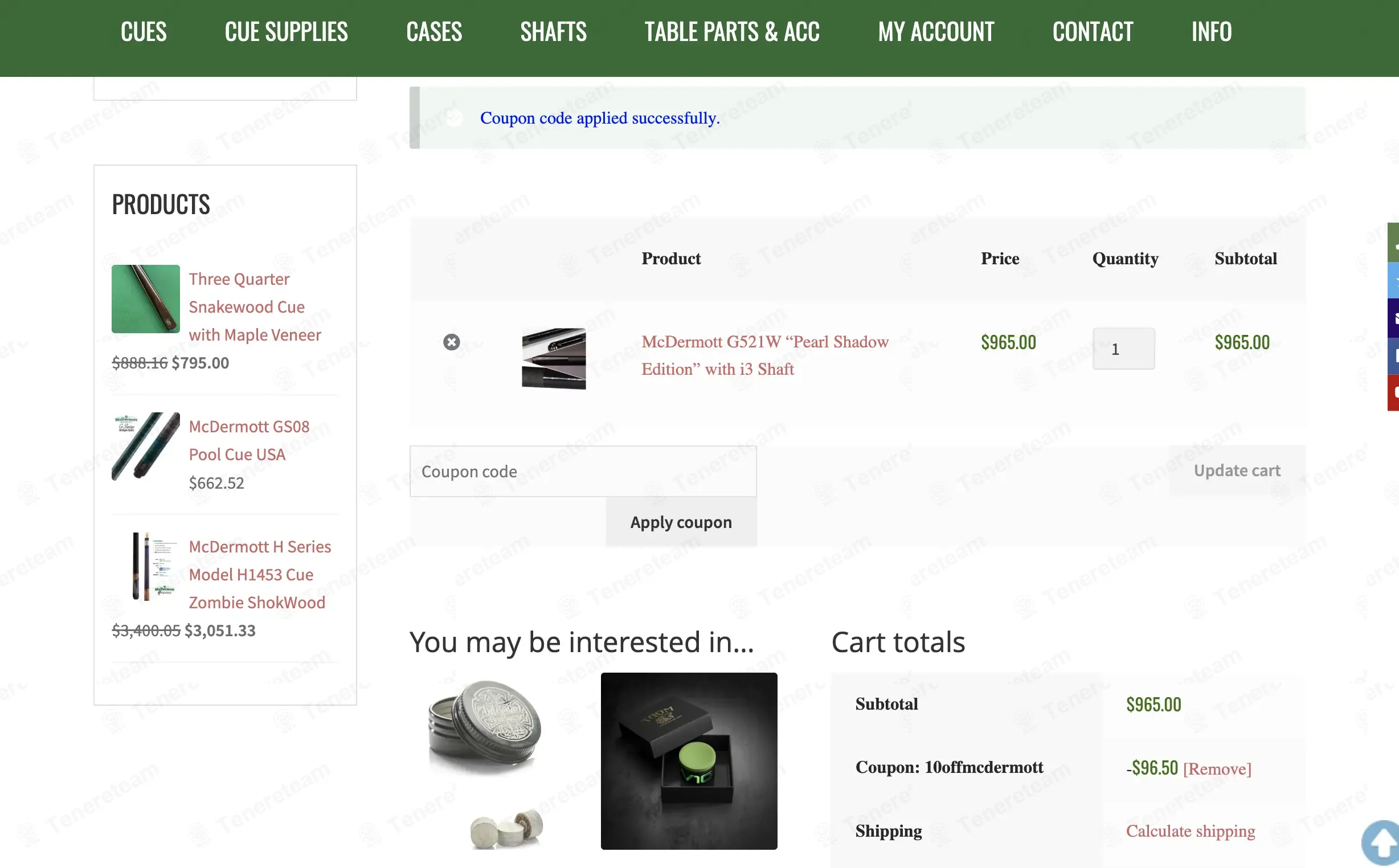The height and width of the screenshot is (868, 1399).
Task: View the Three Quarter Snakewood Cue thumbnail
Action: (145, 298)
